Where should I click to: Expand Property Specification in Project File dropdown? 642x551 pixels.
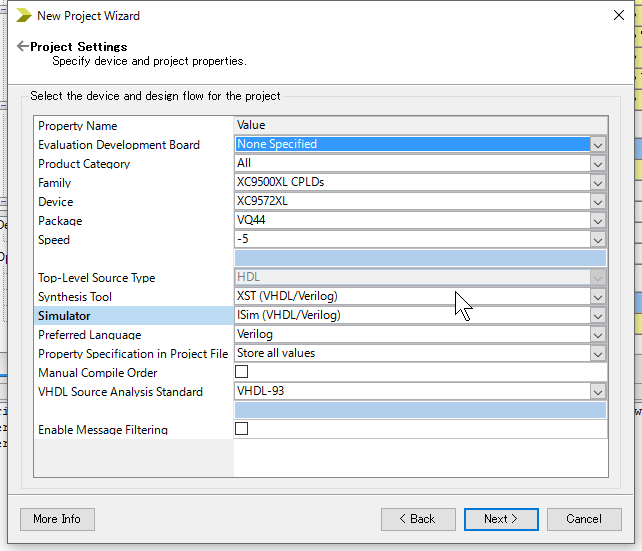click(597, 354)
